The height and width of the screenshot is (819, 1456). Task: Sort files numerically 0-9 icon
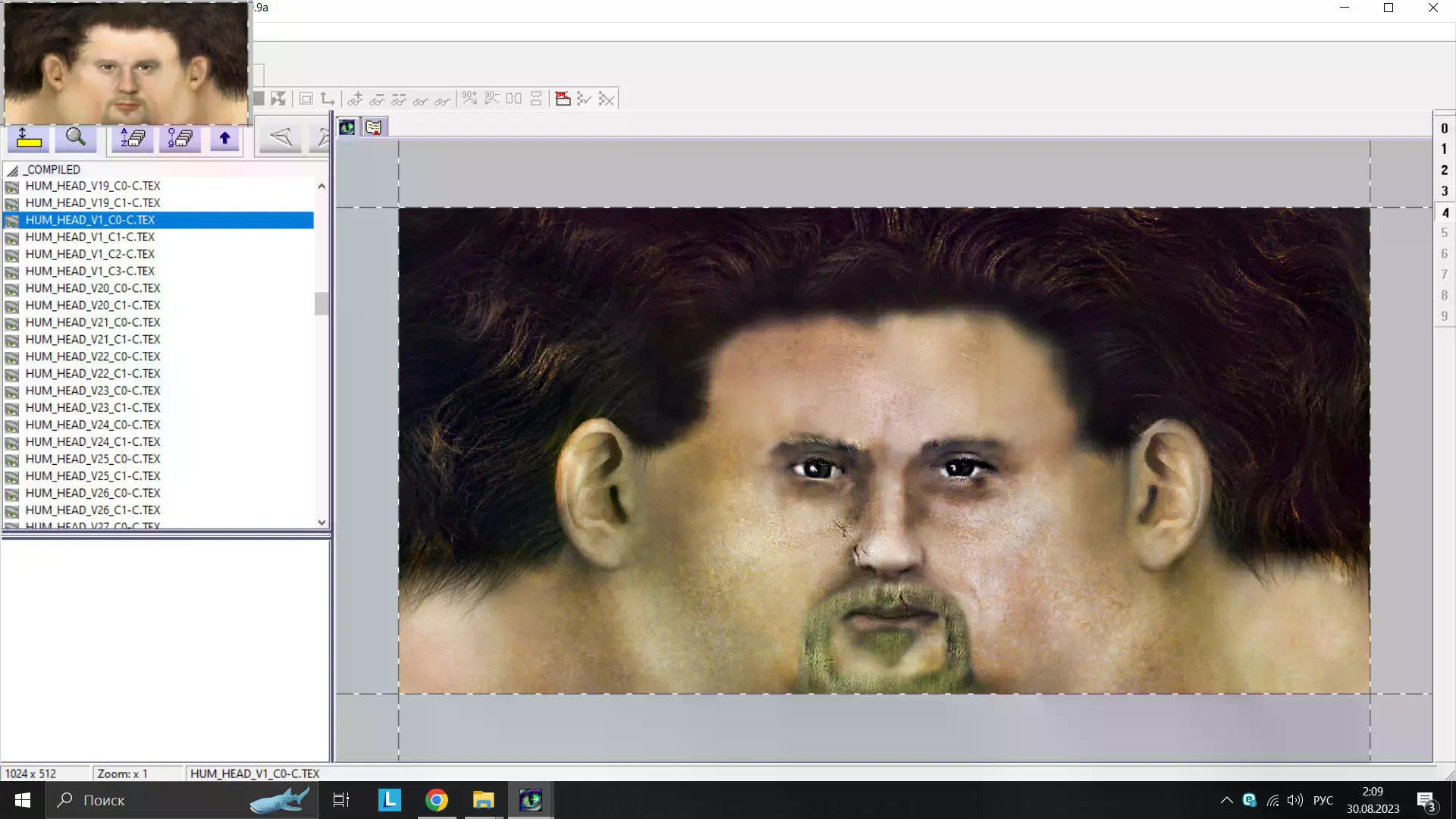(180, 138)
